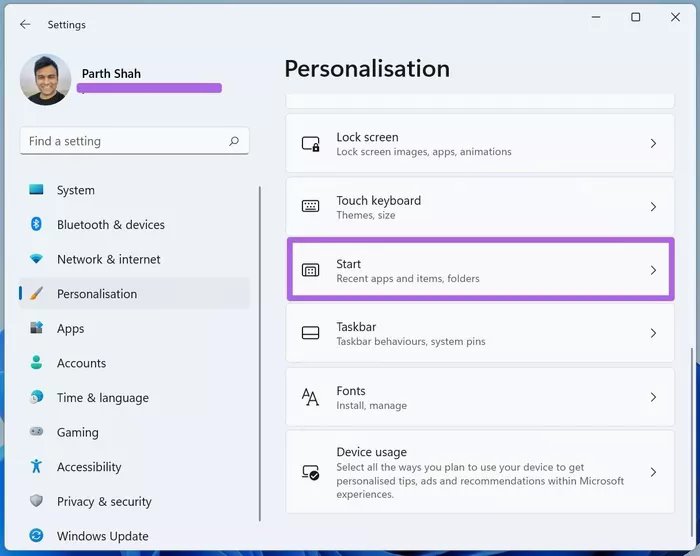
Task: Expand Taskbar settings chevron
Action: tap(653, 333)
